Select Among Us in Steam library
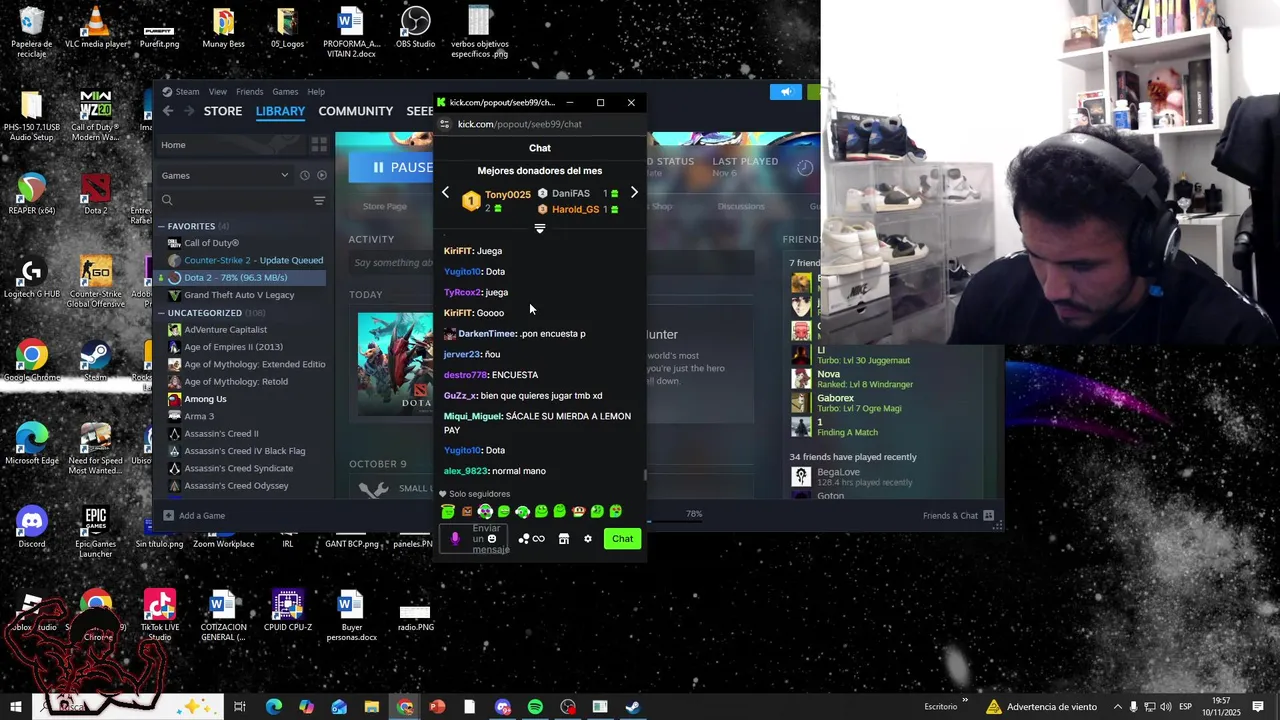This screenshot has height=720, width=1280. (205, 399)
